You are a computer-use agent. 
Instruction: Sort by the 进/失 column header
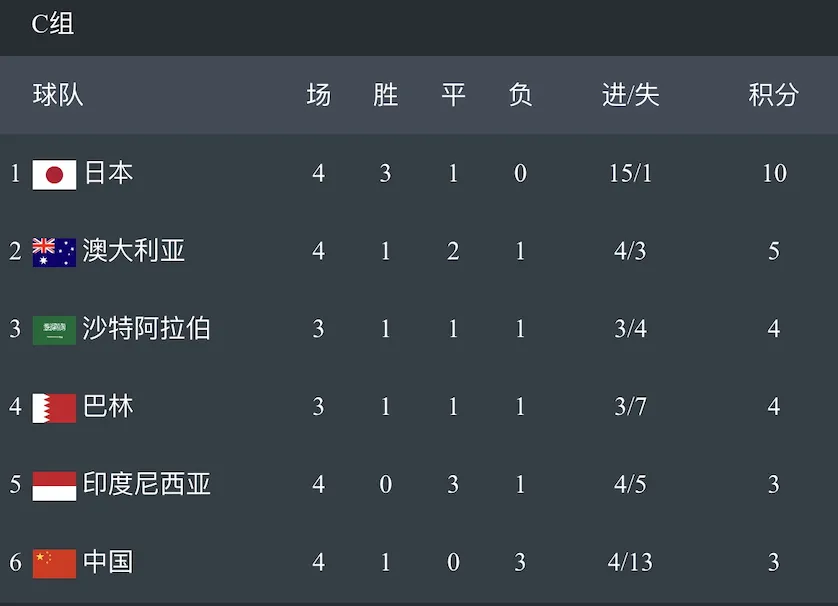coord(631,95)
